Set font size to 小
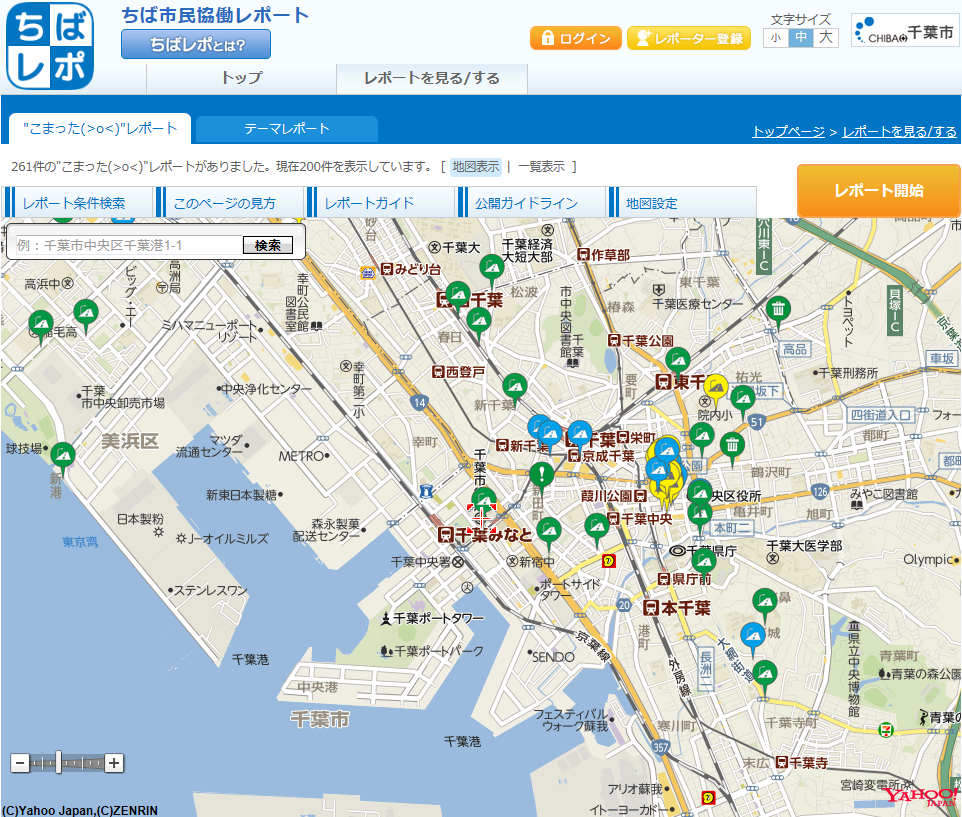The image size is (962, 817). [x=775, y=38]
